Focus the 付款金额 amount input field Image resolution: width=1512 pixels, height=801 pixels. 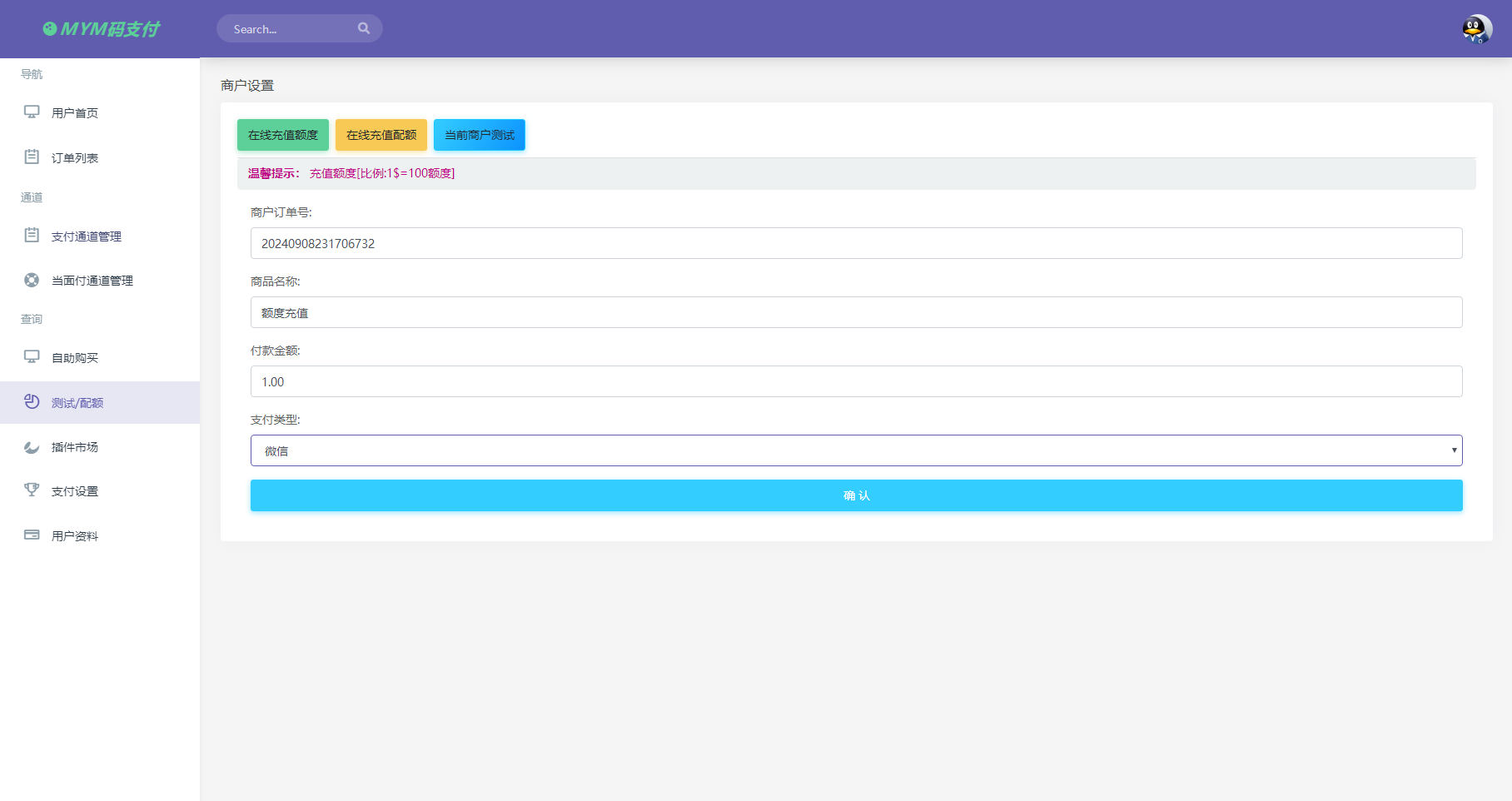[855, 381]
